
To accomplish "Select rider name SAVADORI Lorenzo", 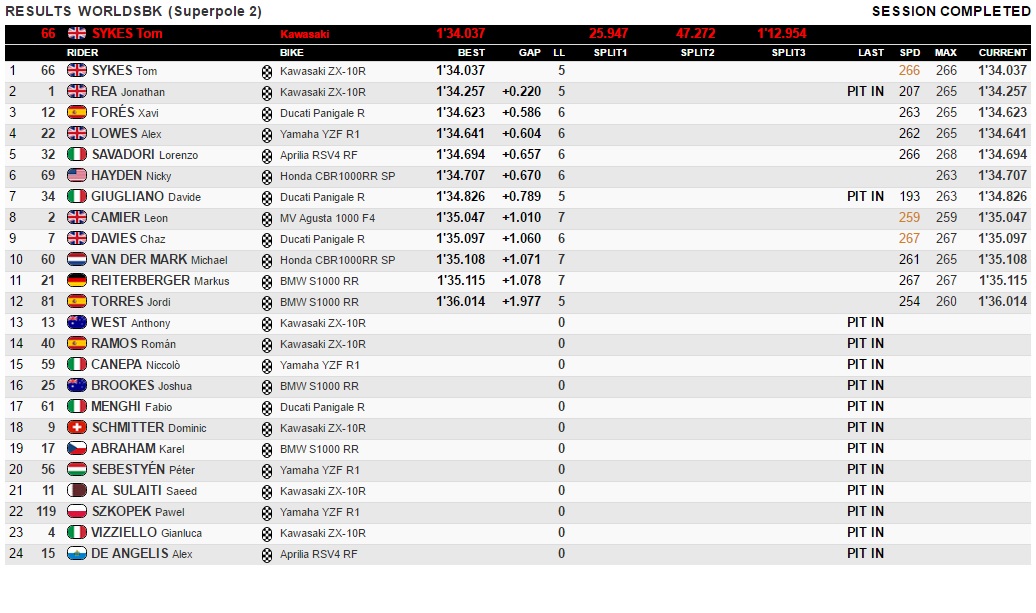I will tap(144, 155).
